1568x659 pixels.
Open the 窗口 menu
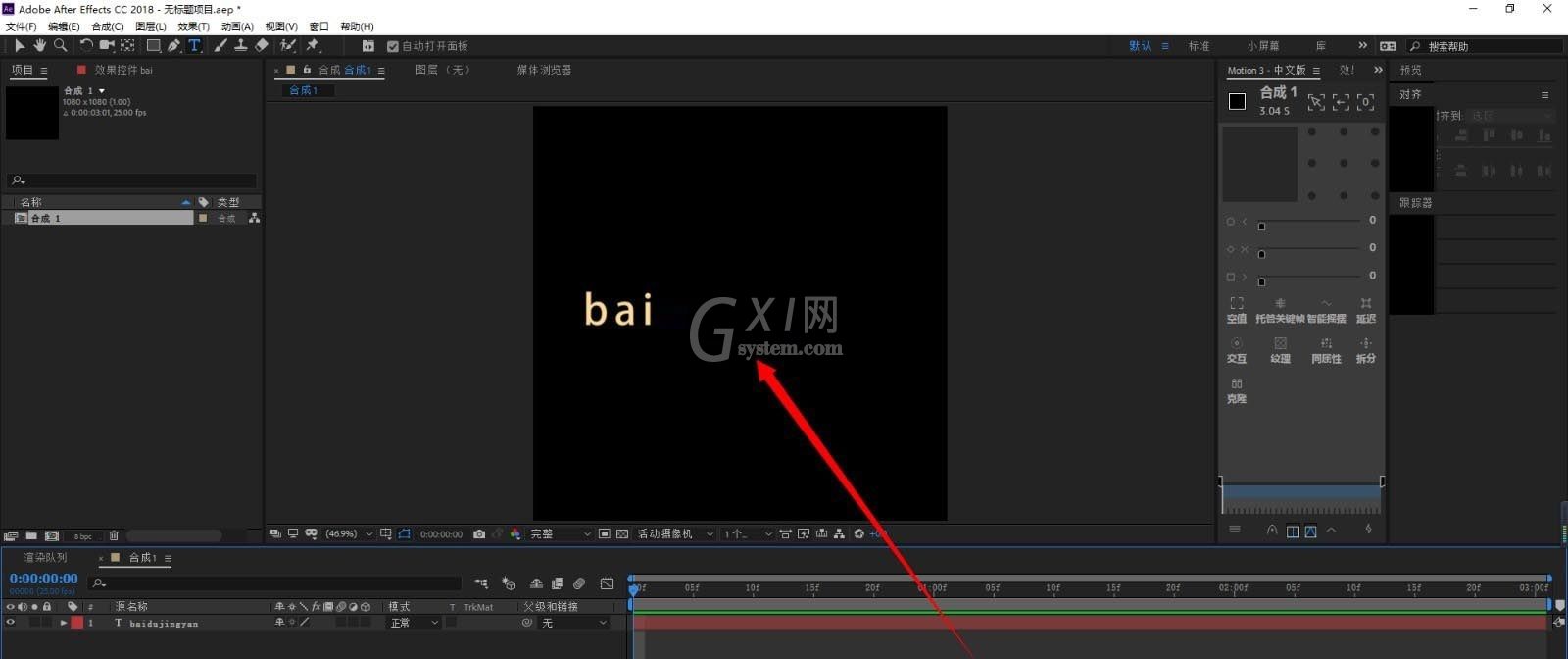(x=318, y=26)
